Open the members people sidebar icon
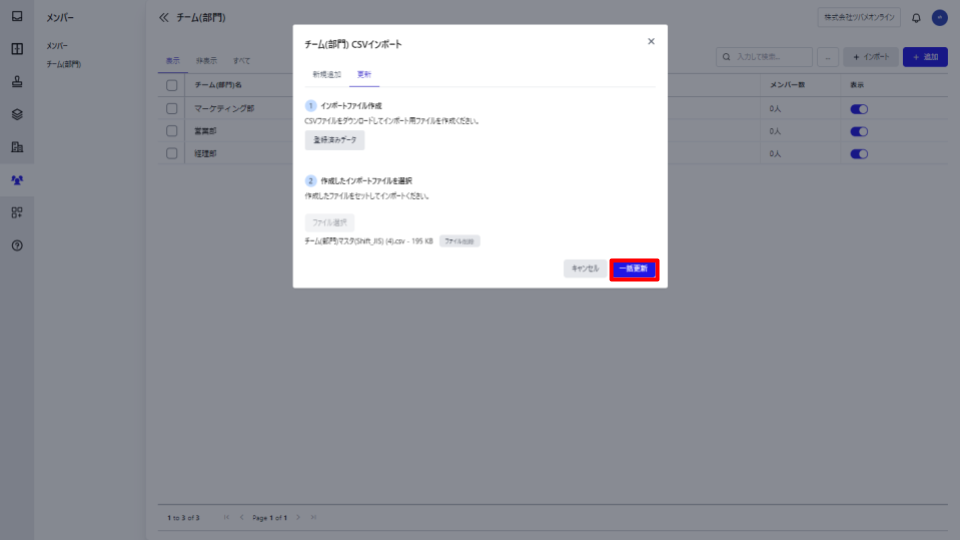Screen dimensions: 960x540 (17, 180)
